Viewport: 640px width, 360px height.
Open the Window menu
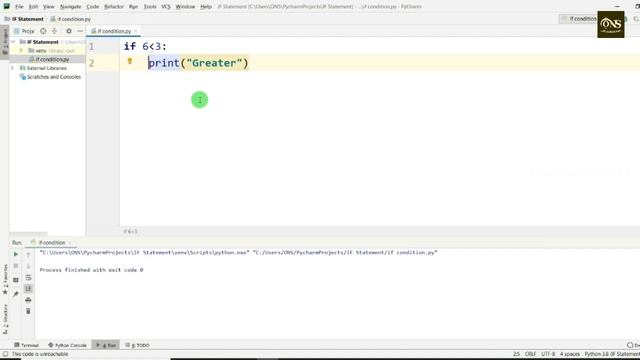[x=185, y=7]
